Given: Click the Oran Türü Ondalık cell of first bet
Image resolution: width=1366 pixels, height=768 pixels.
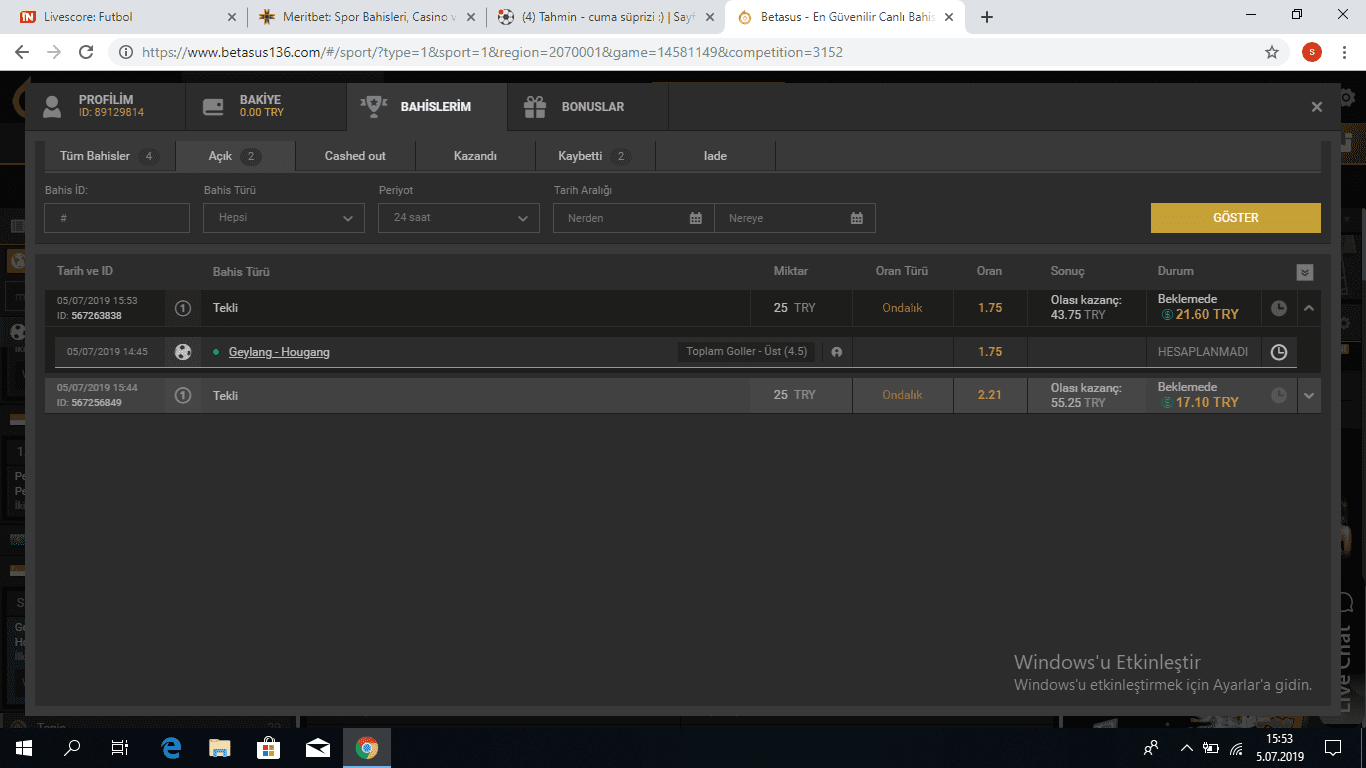Looking at the screenshot, I should 902,308.
